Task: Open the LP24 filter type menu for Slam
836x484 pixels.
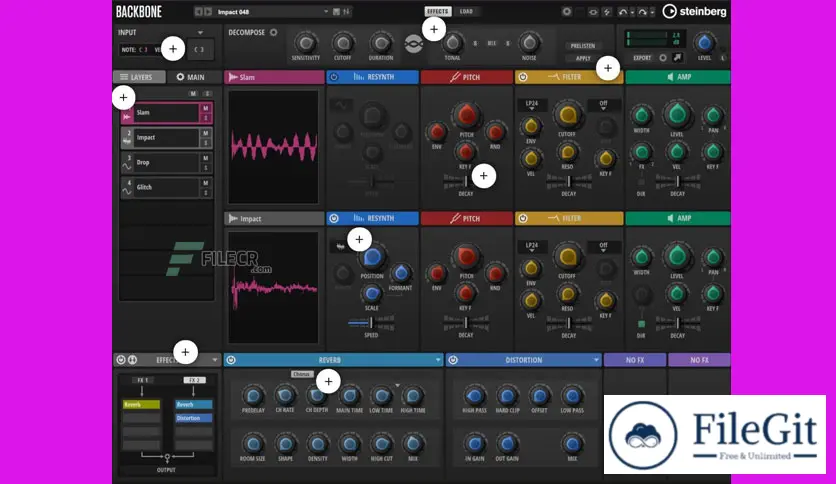Action: [x=532, y=105]
